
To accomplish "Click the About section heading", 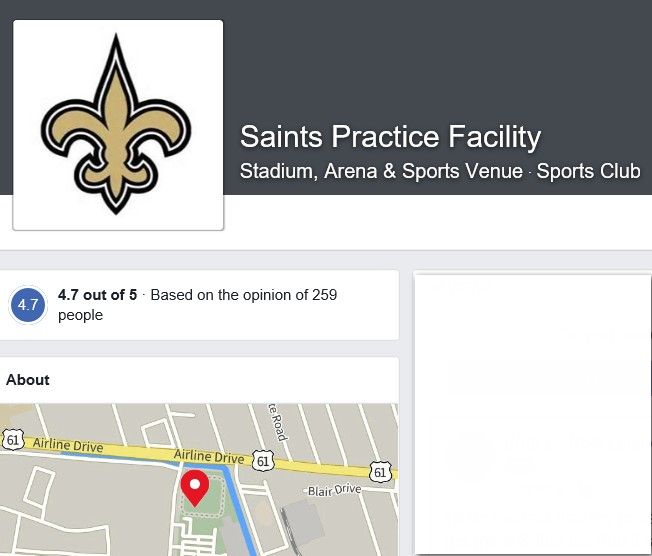I will point(28,380).
